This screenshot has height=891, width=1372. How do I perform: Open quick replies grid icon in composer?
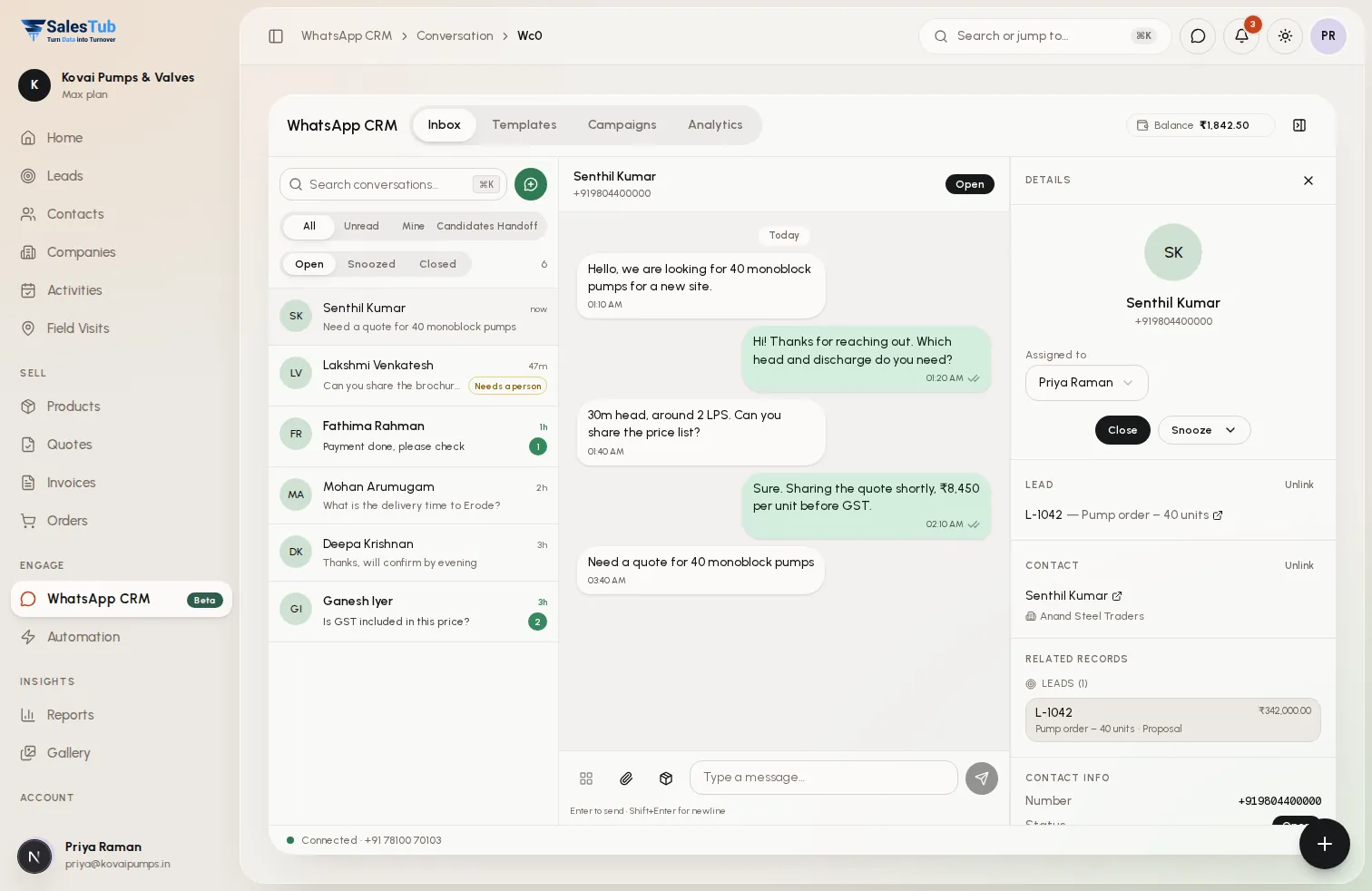(x=586, y=778)
